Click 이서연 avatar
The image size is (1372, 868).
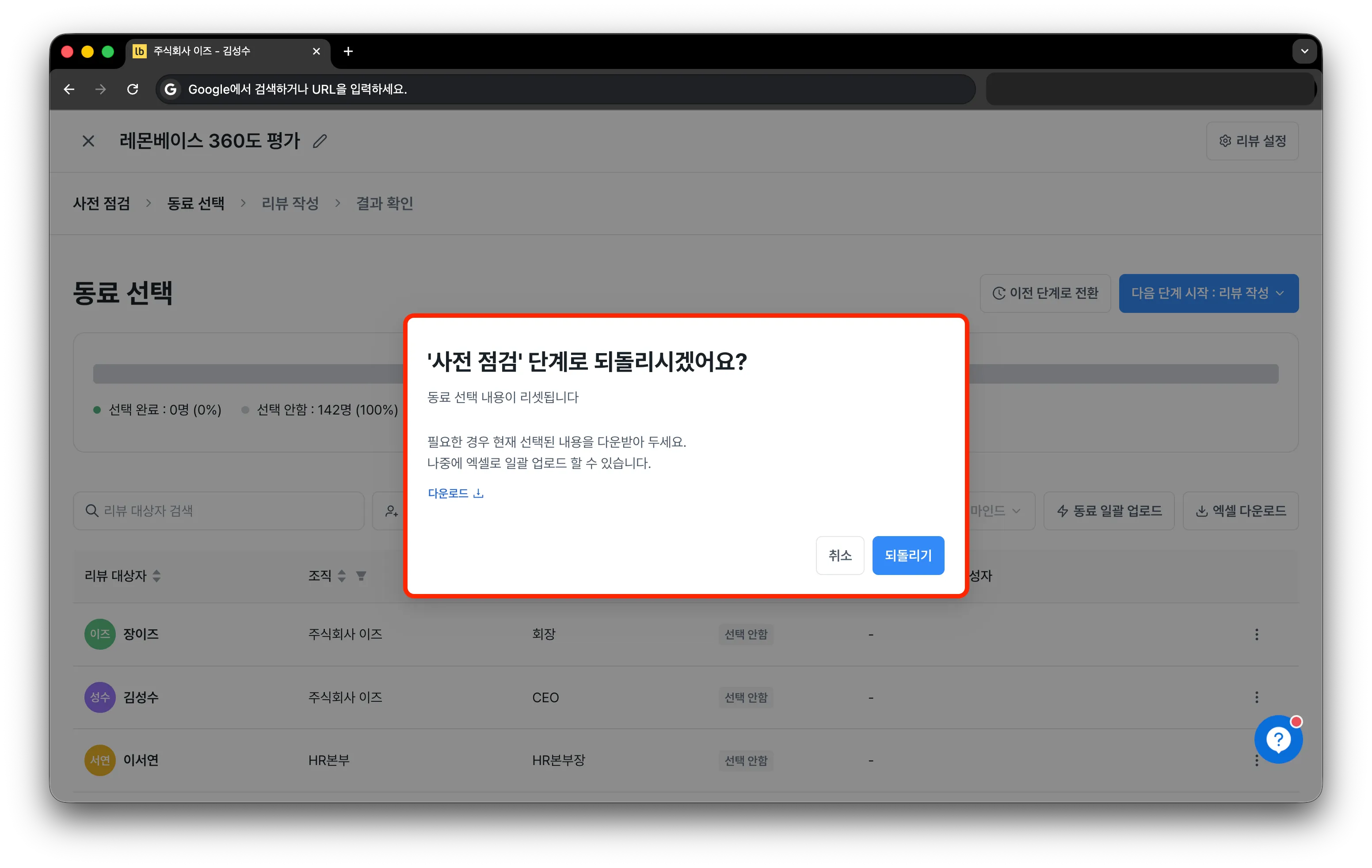100,760
